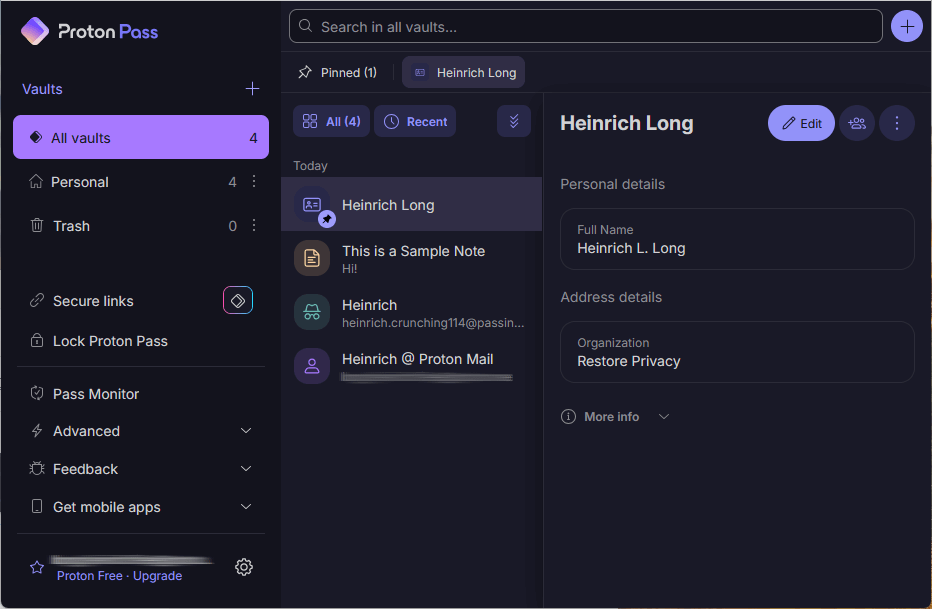Expand the Advanced section
This screenshot has height=609, width=932.
(x=141, y=431)
